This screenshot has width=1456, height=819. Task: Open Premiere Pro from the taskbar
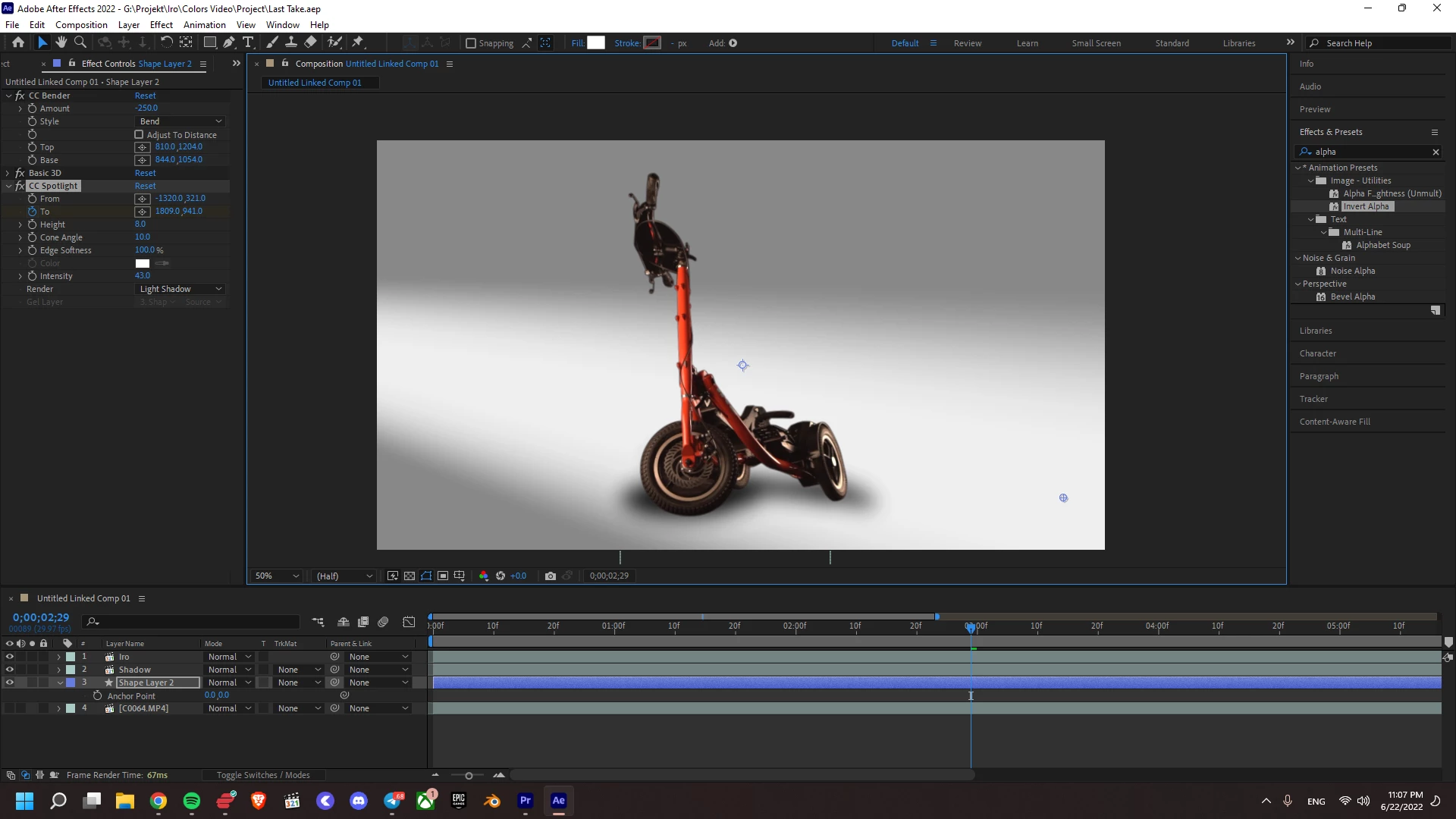pos(525,801)
